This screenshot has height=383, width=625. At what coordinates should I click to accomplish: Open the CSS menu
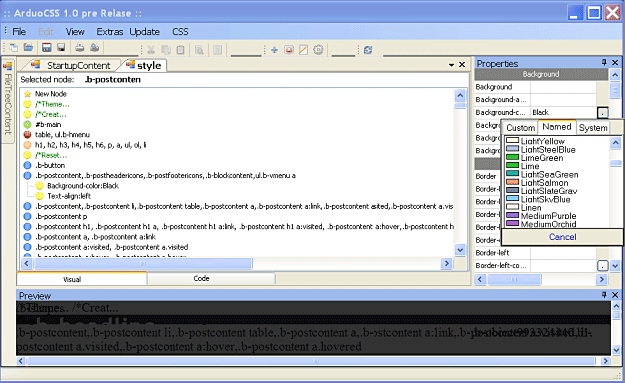pos(180,32)
